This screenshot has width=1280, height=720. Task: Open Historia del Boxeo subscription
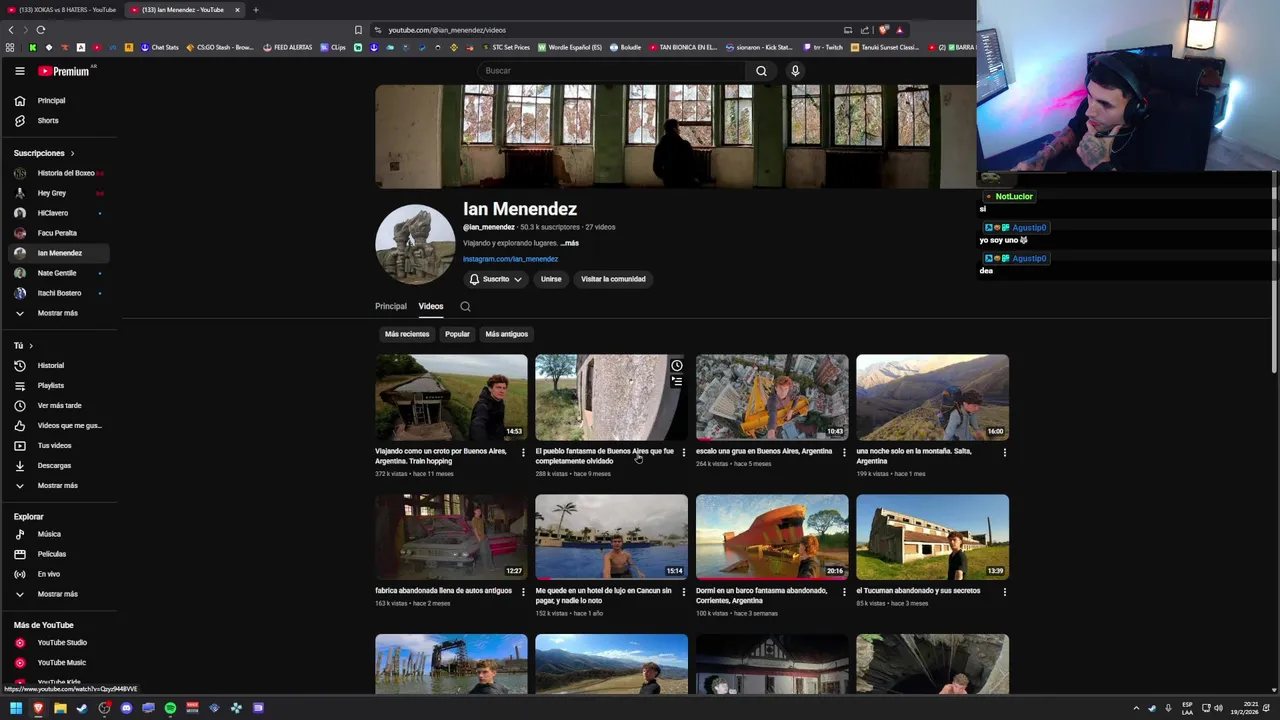coord(59,173)
